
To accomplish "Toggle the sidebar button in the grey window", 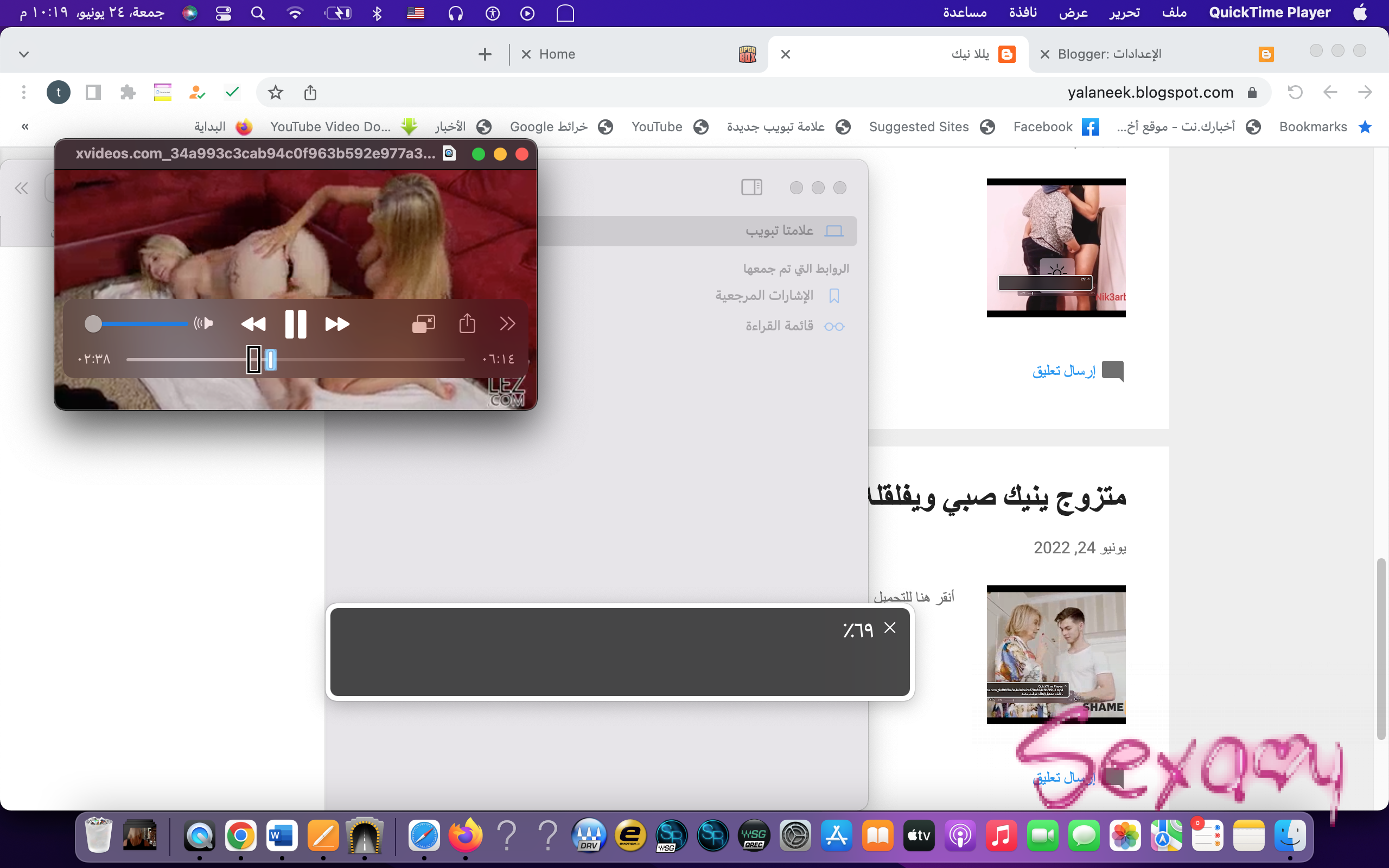I will point(751,187).
